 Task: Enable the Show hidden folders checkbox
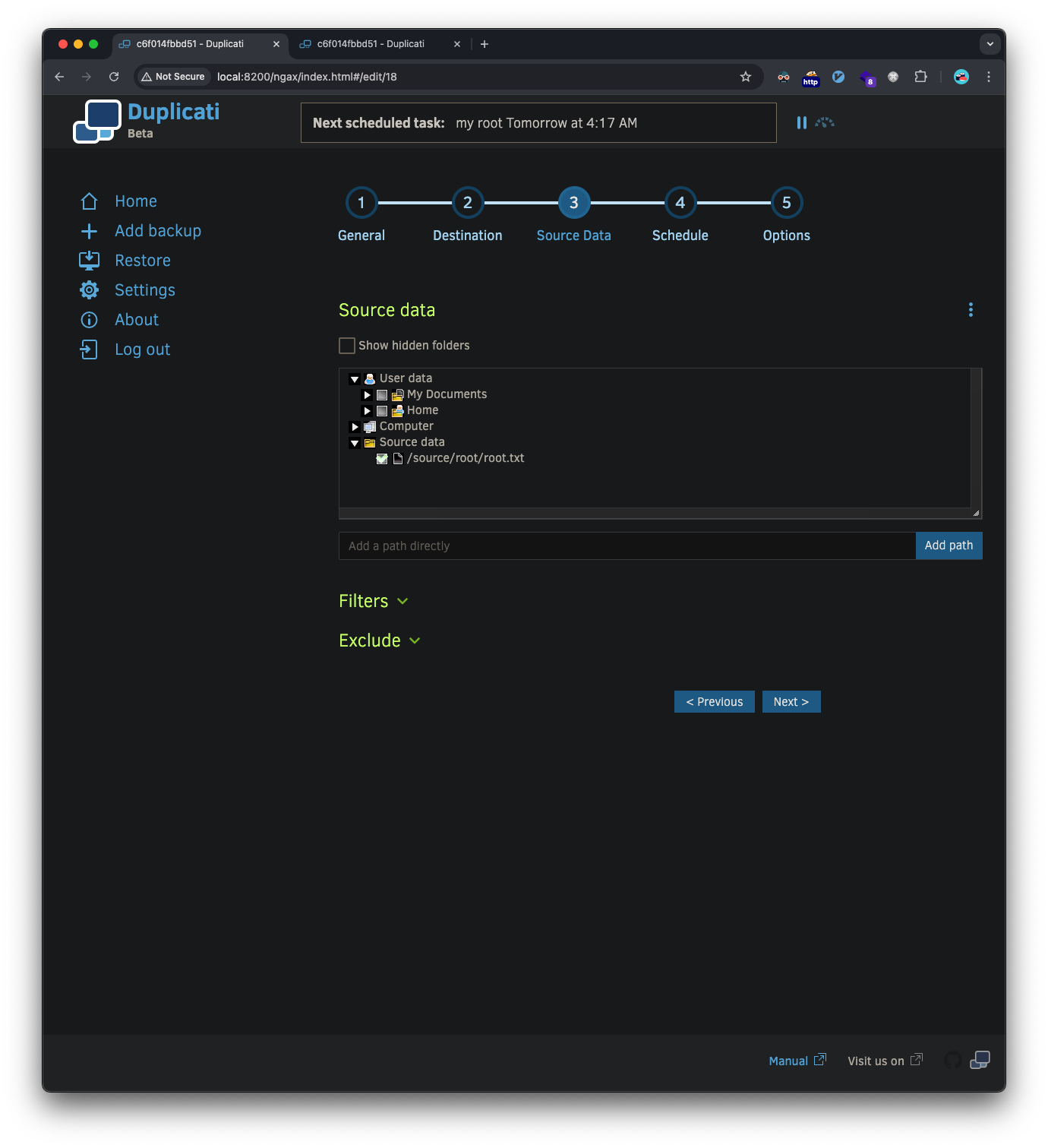(x=347, y=346)
